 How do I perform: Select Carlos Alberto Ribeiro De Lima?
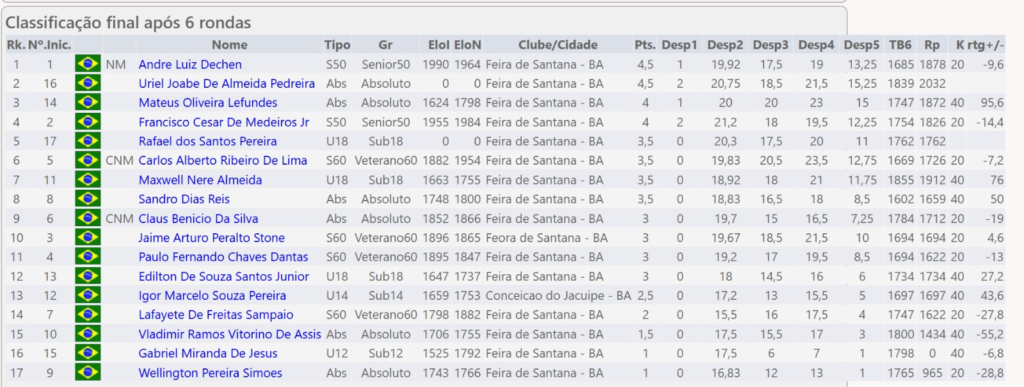[x=223, y=161]
